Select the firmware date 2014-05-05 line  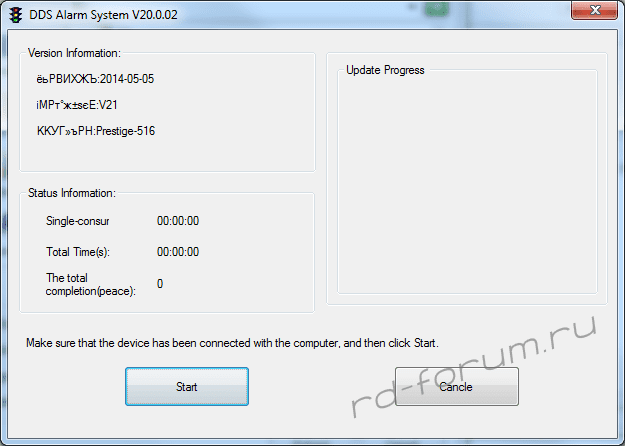point(95,79)
